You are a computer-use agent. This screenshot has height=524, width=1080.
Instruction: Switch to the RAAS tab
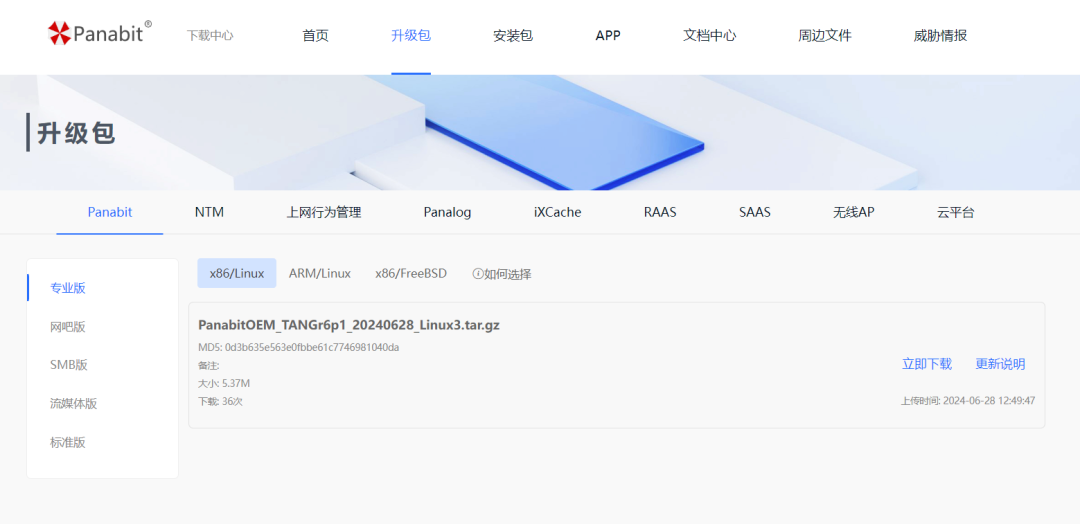click(660, 212)
